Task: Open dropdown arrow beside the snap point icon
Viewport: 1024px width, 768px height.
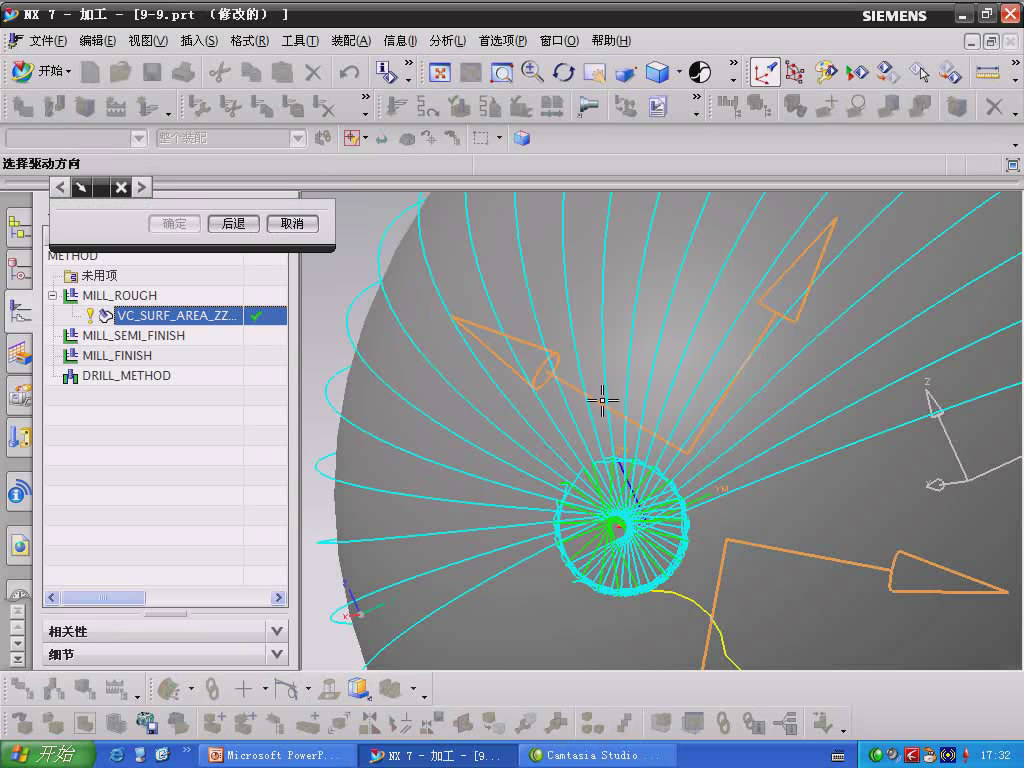Action: [x=365, y=138]
